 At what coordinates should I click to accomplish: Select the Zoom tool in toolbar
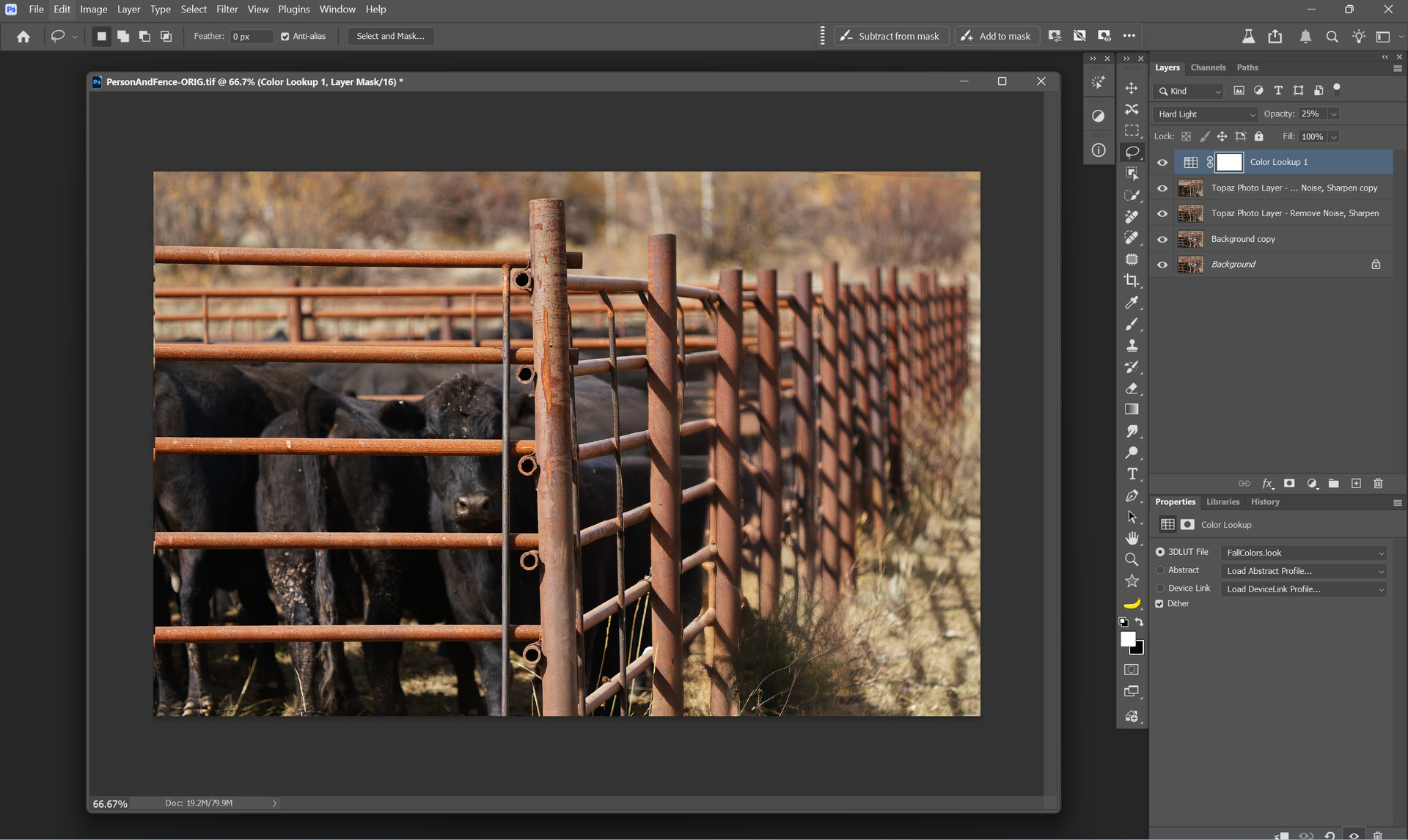[1132, 560]
